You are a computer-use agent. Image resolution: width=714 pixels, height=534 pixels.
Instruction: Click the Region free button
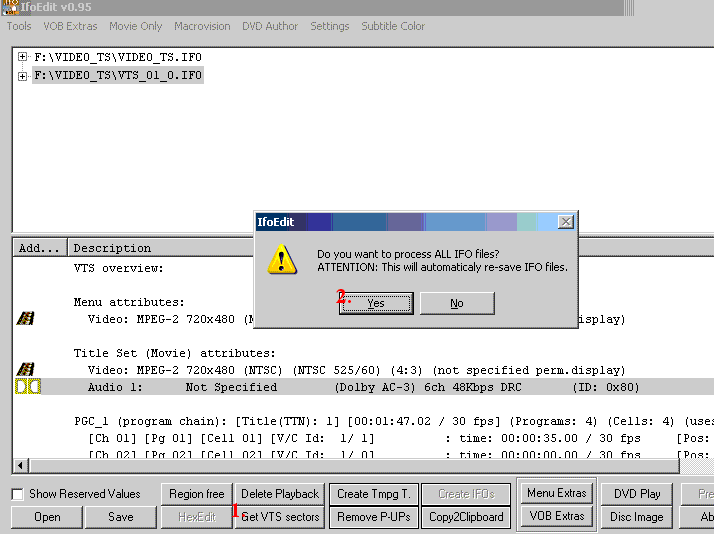click(197, 494)
